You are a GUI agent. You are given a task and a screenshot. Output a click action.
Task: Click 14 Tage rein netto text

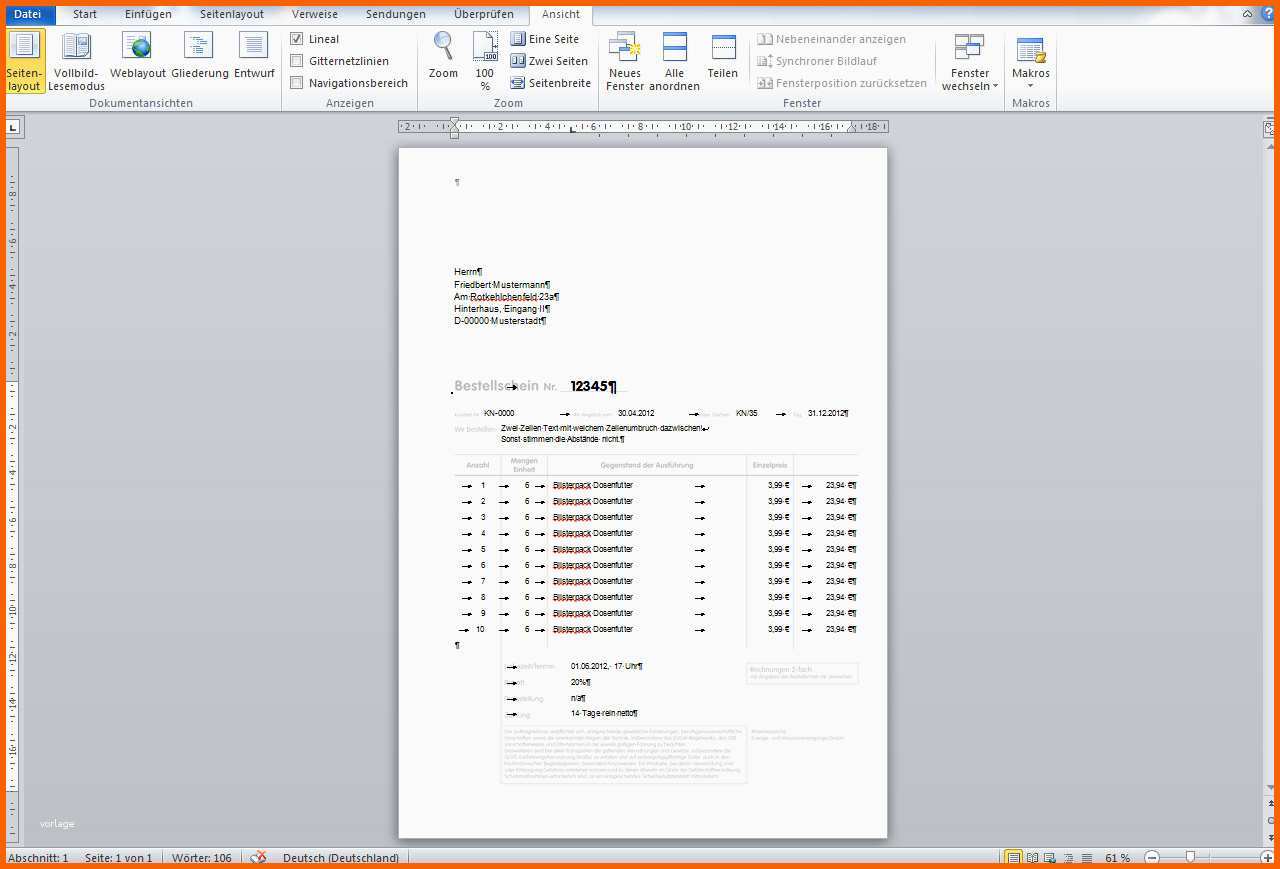tap(604, 714)
